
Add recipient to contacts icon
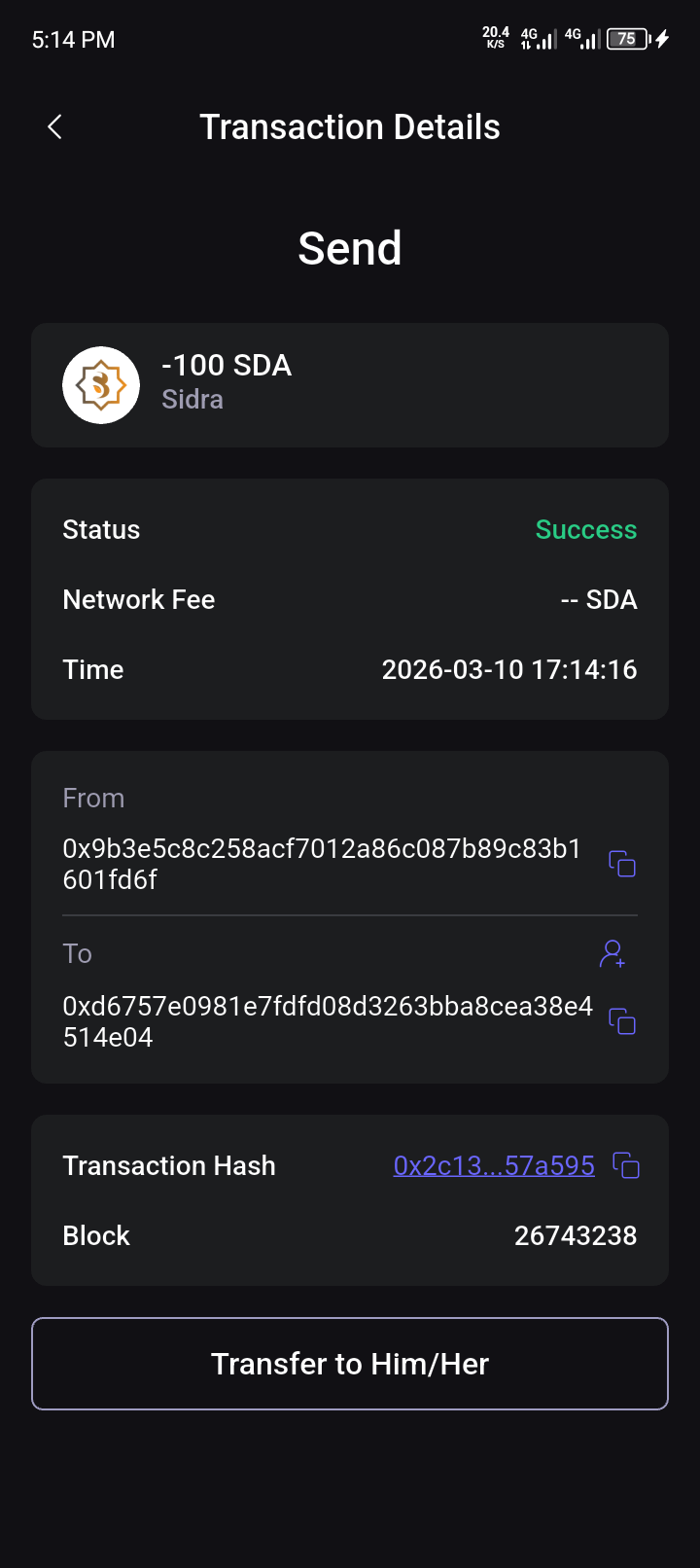click(612, 953)
